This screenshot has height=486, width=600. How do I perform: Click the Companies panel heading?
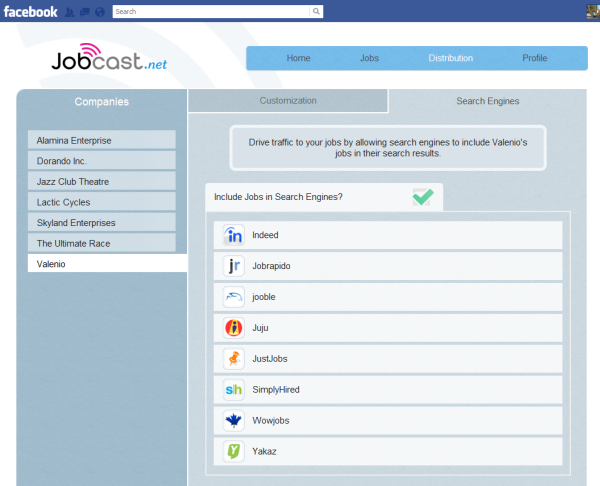click(102, 102)
